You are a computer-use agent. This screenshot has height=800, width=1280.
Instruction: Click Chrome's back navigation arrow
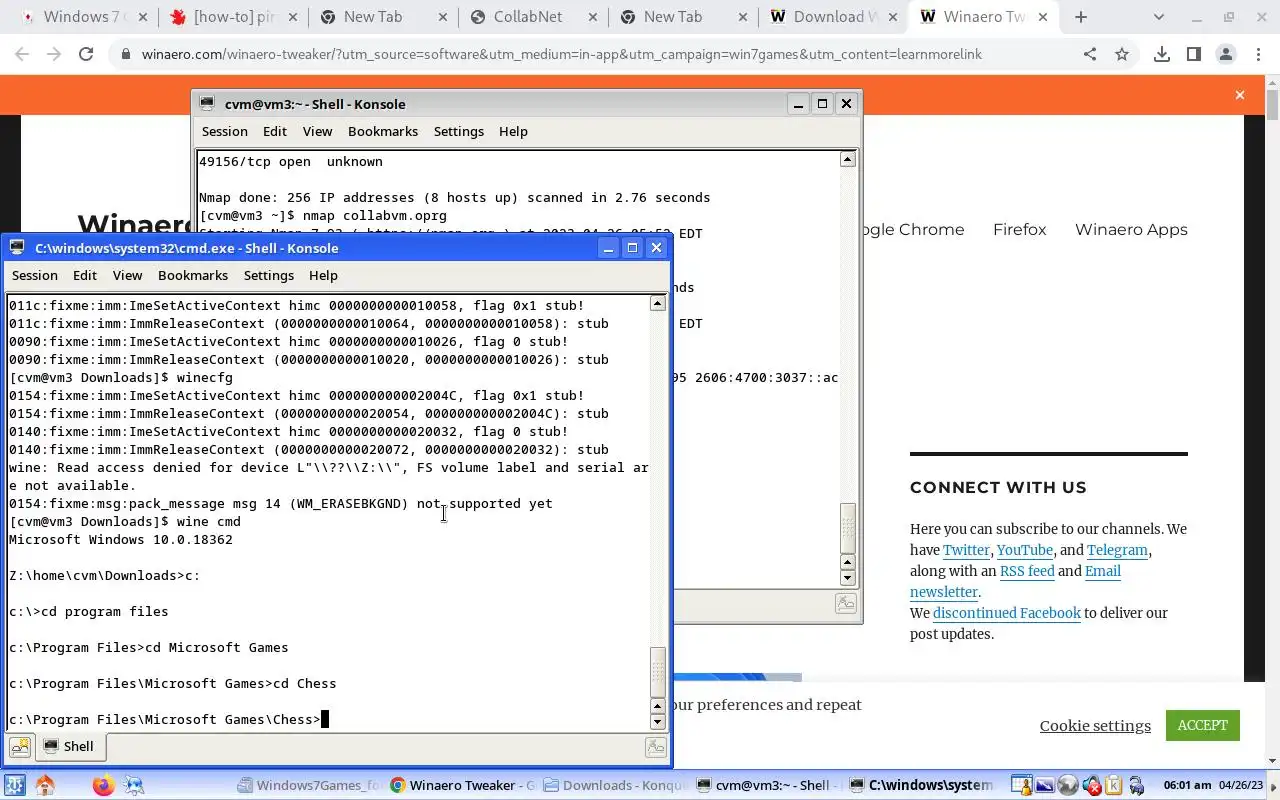23,54
